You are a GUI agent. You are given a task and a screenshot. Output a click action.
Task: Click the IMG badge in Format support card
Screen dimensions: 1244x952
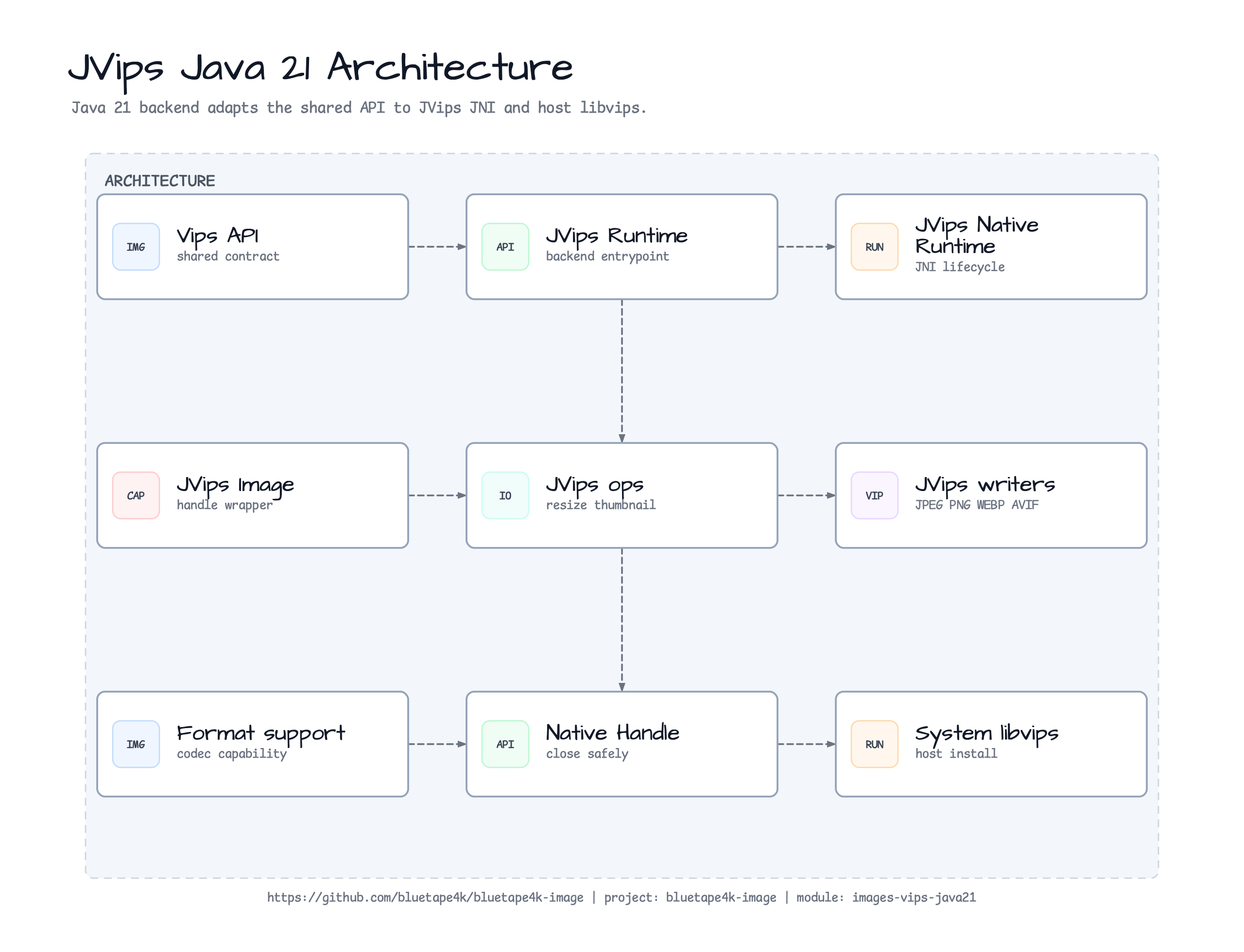point(136,745)
